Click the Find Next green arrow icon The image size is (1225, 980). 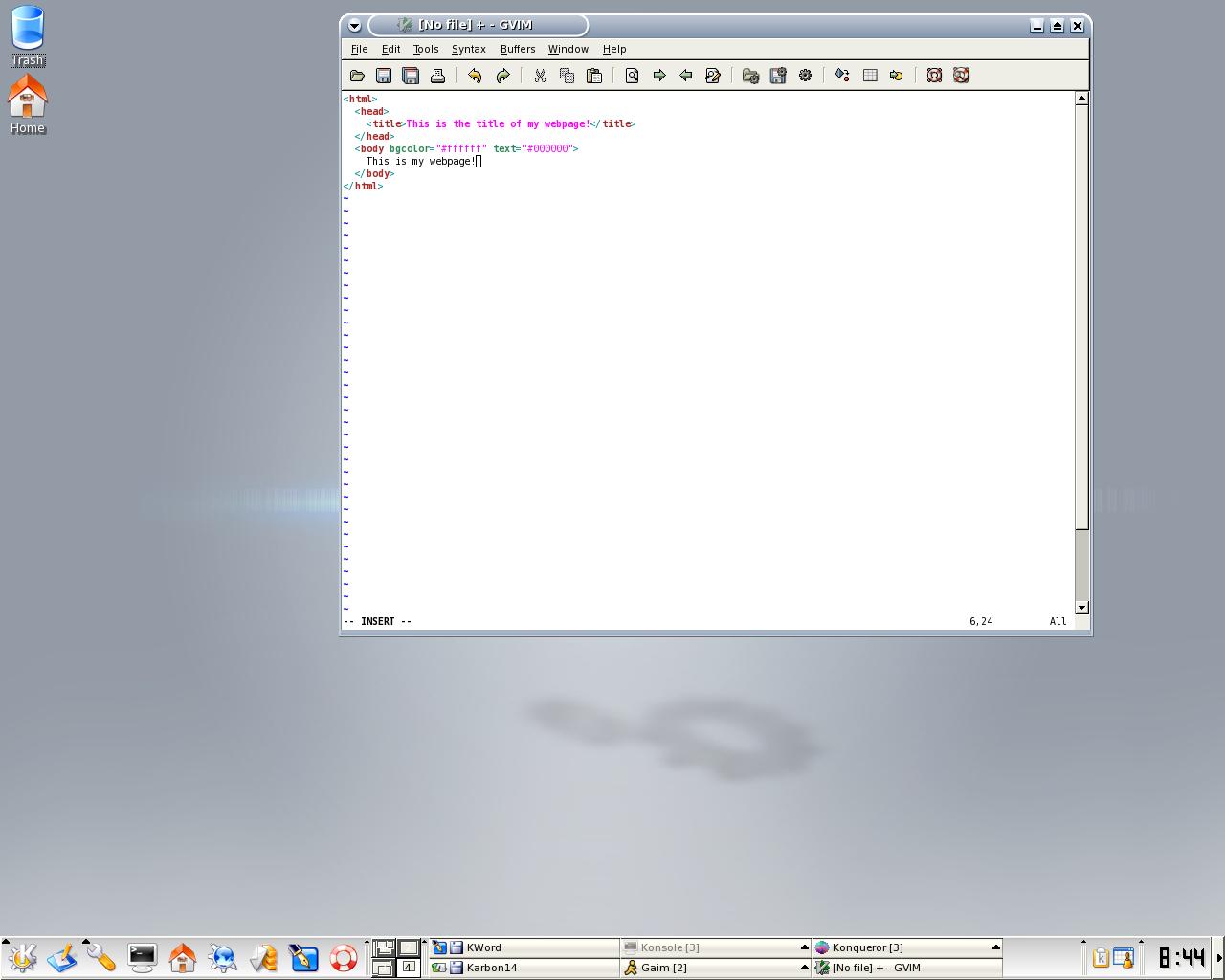(658, 76)
